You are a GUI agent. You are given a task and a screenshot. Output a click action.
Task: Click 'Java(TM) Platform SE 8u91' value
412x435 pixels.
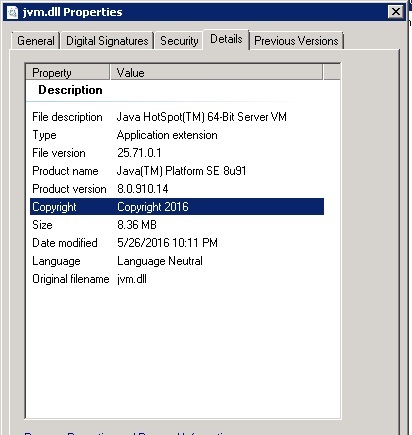[x=181, y=171]
